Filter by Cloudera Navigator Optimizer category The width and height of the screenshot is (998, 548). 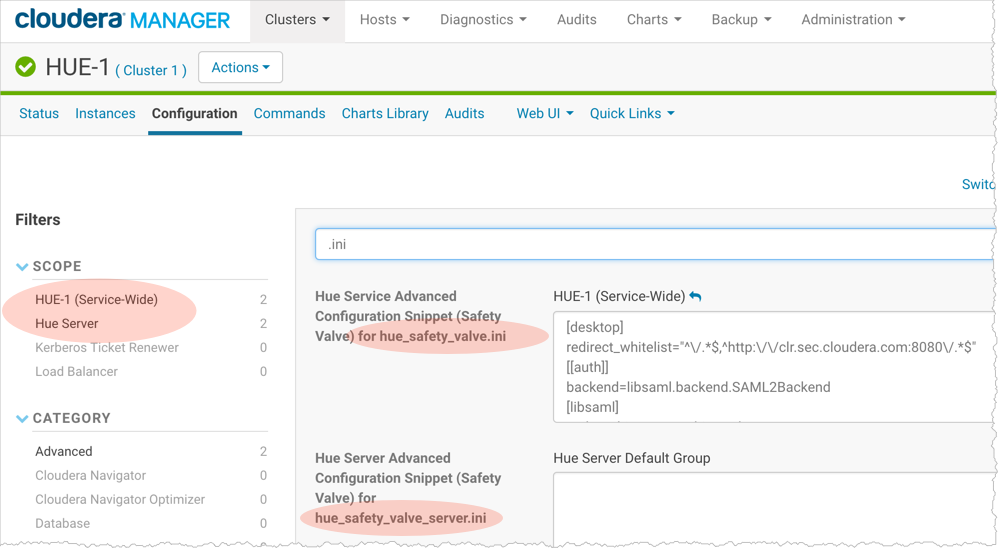click(x=120, y=500)
